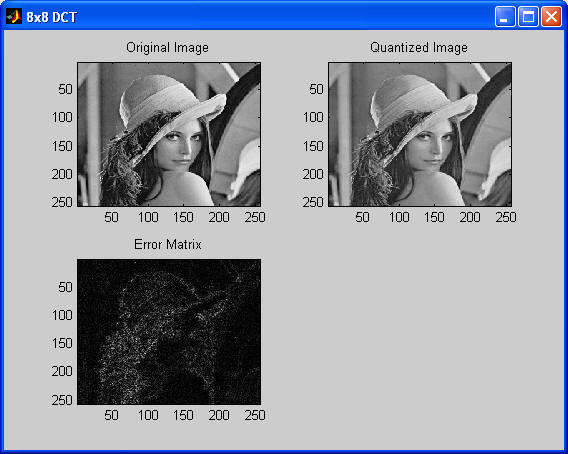
Task: Maximize the 8x8 DCT window
Action: click(x=528, y=17)
